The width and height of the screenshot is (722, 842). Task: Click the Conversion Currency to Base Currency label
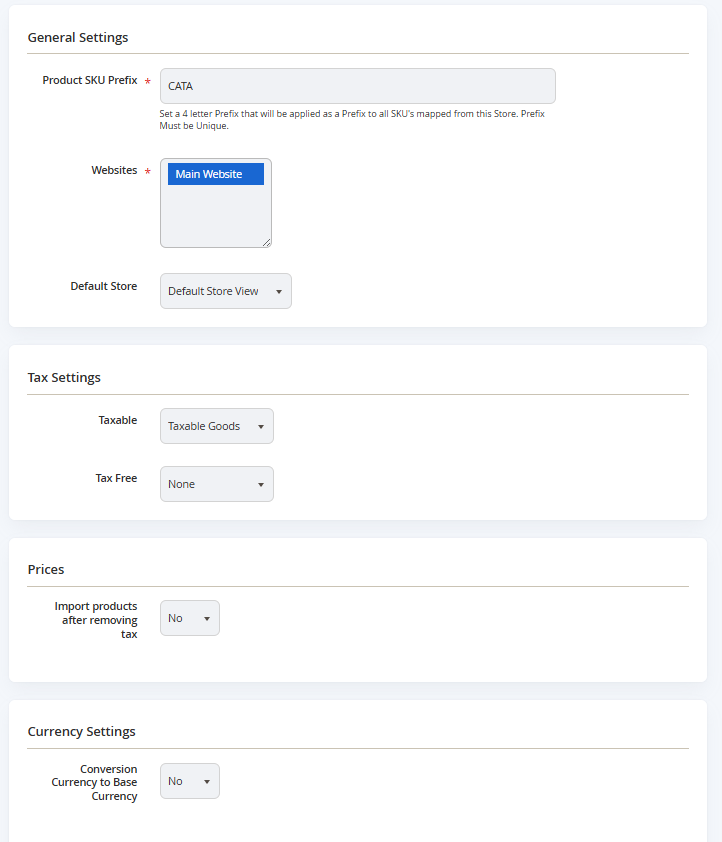point(94,782)
